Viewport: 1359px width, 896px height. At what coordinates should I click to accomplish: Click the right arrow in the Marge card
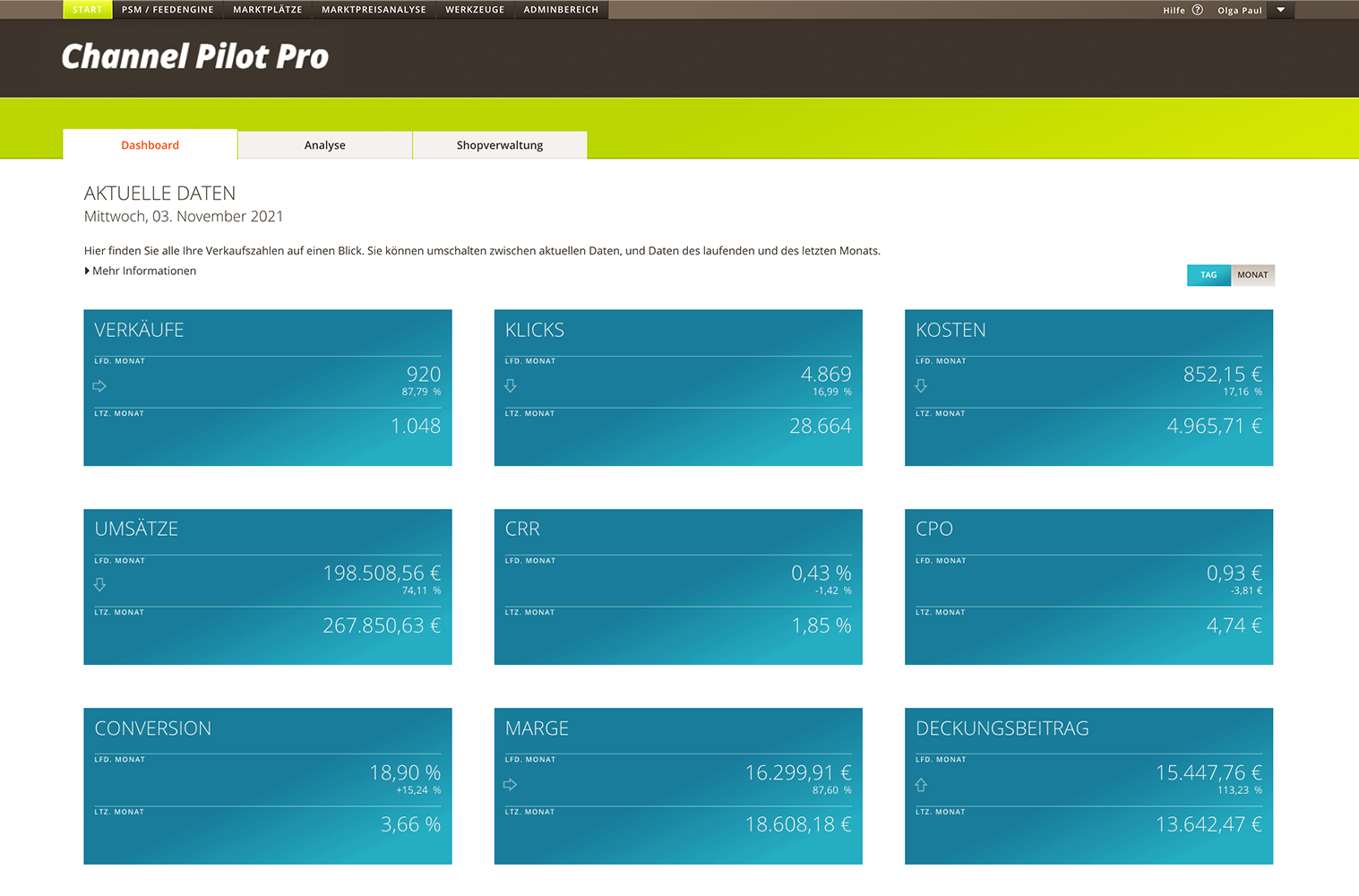coord(511,785)
